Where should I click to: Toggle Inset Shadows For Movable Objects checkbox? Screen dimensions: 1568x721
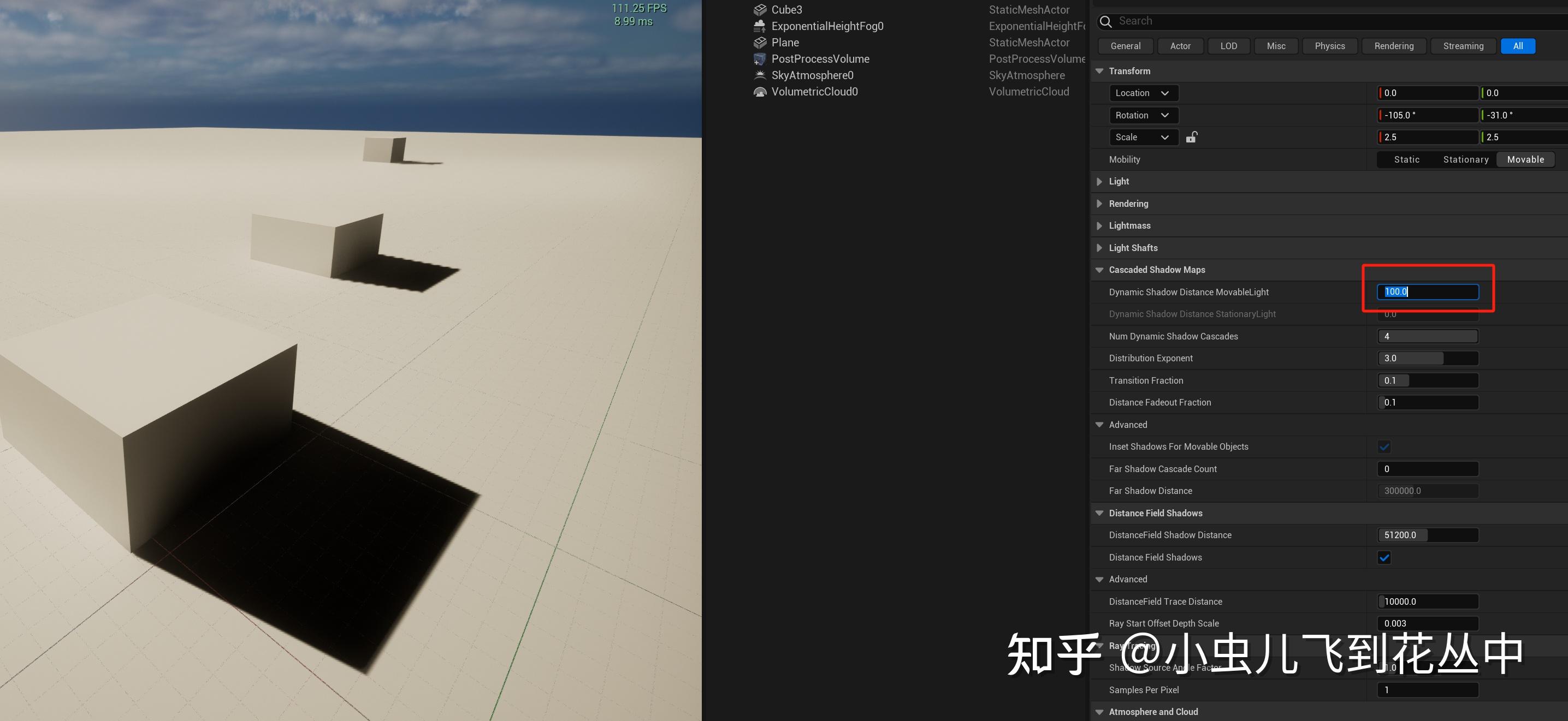tap(1383, 446)
